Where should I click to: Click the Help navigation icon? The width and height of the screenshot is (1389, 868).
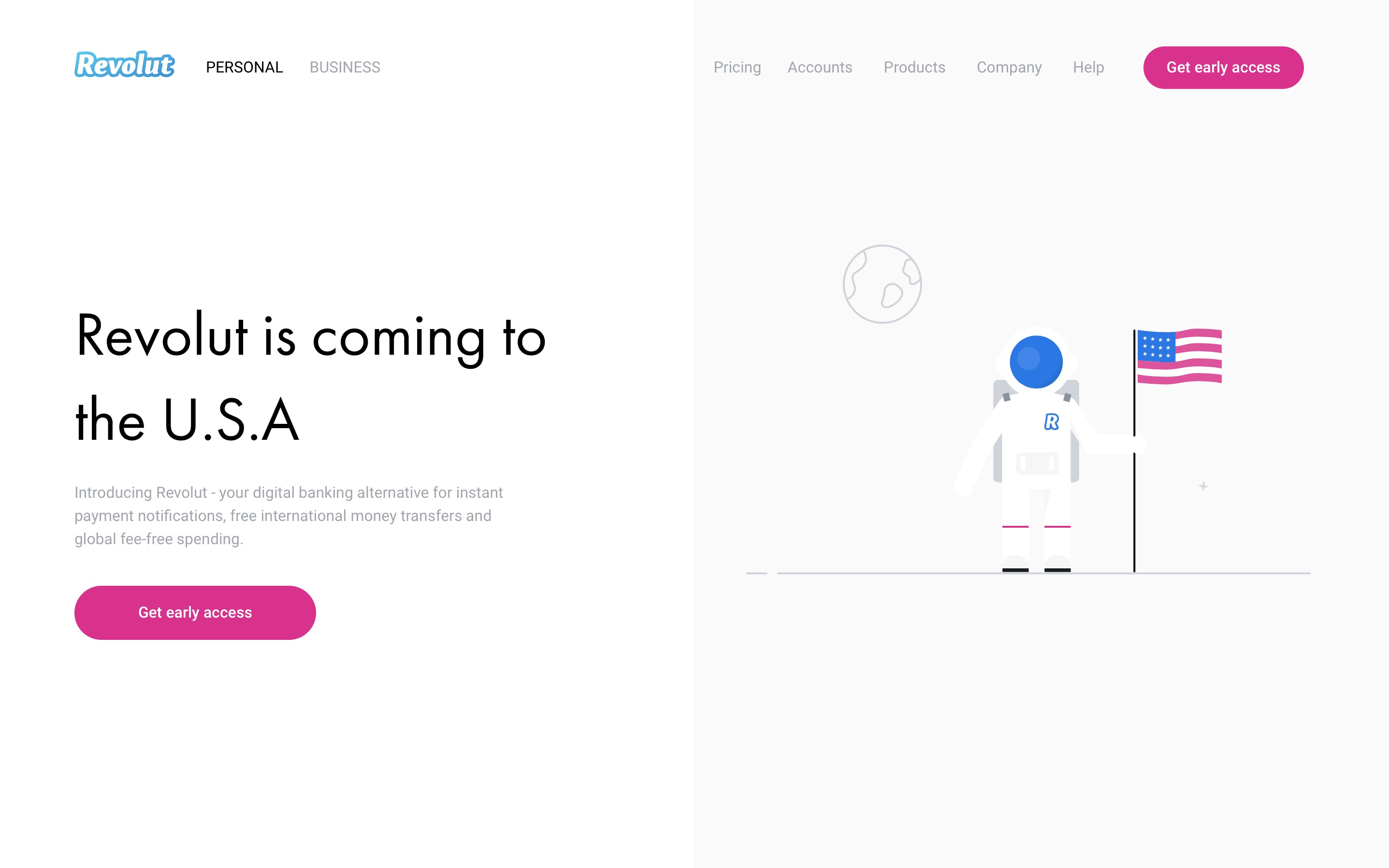click(x=1088, y=67)
